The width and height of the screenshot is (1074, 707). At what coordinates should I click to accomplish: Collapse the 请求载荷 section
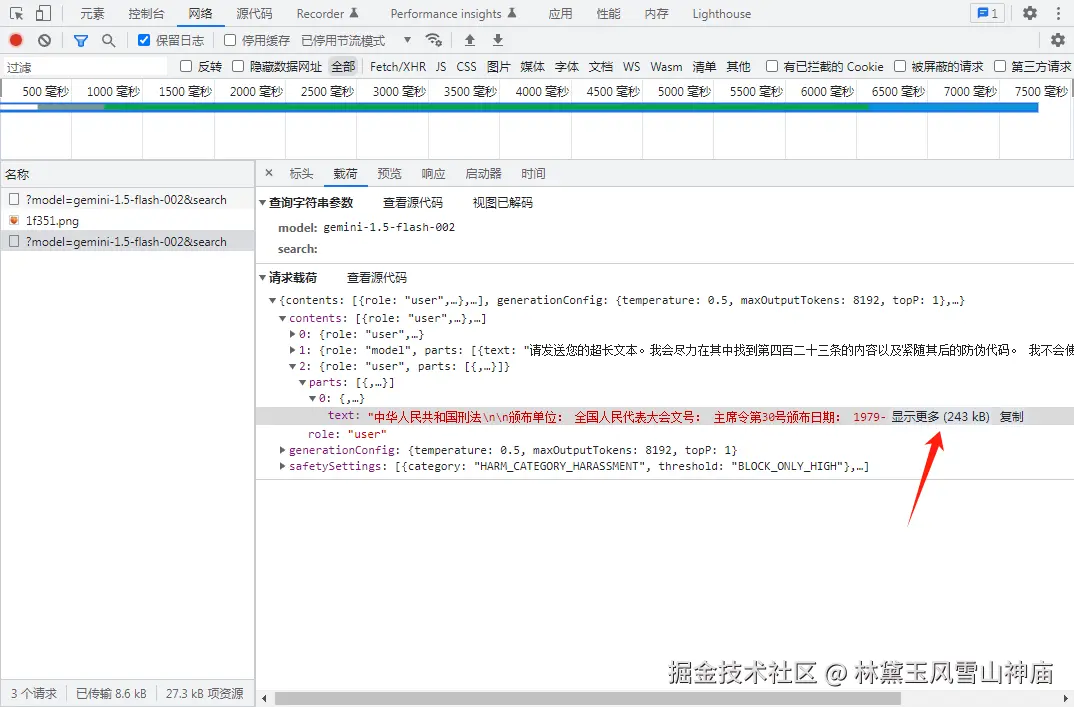(262, 277)
